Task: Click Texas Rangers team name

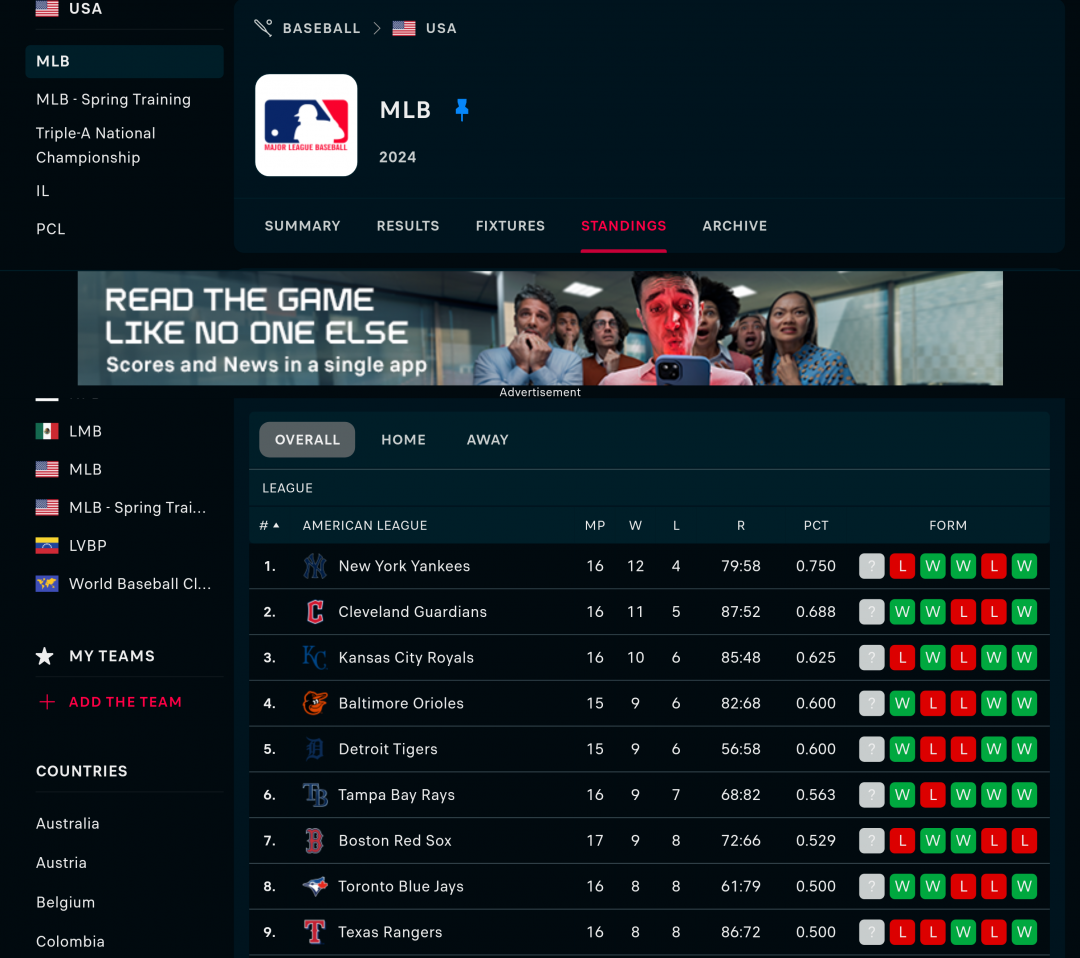Action: 391,932
